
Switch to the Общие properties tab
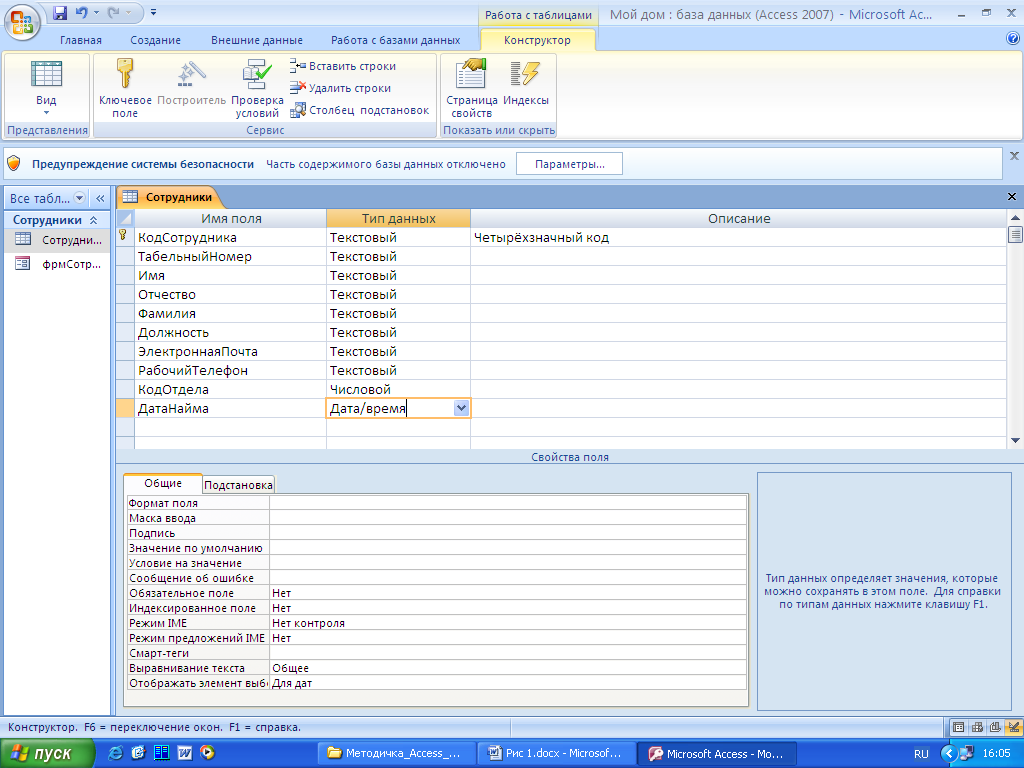click(163, 483)
